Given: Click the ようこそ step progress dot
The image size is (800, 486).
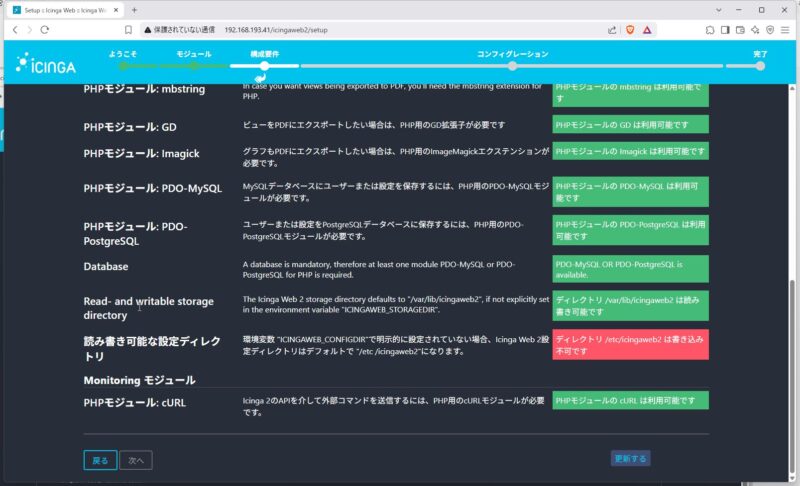Looking at the screenshot, I should [x=123, y=66].
